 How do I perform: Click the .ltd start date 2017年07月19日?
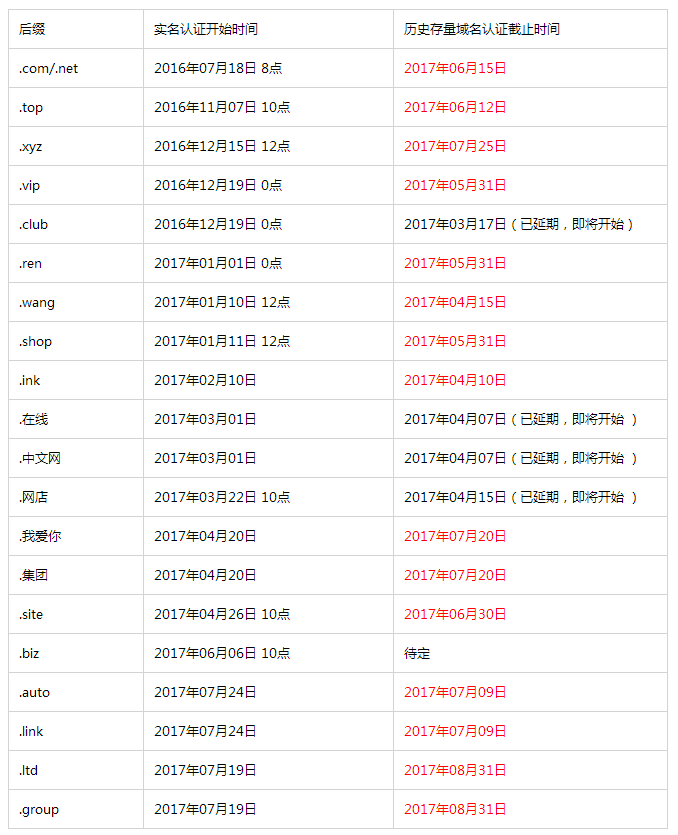[x=205, y=770]
